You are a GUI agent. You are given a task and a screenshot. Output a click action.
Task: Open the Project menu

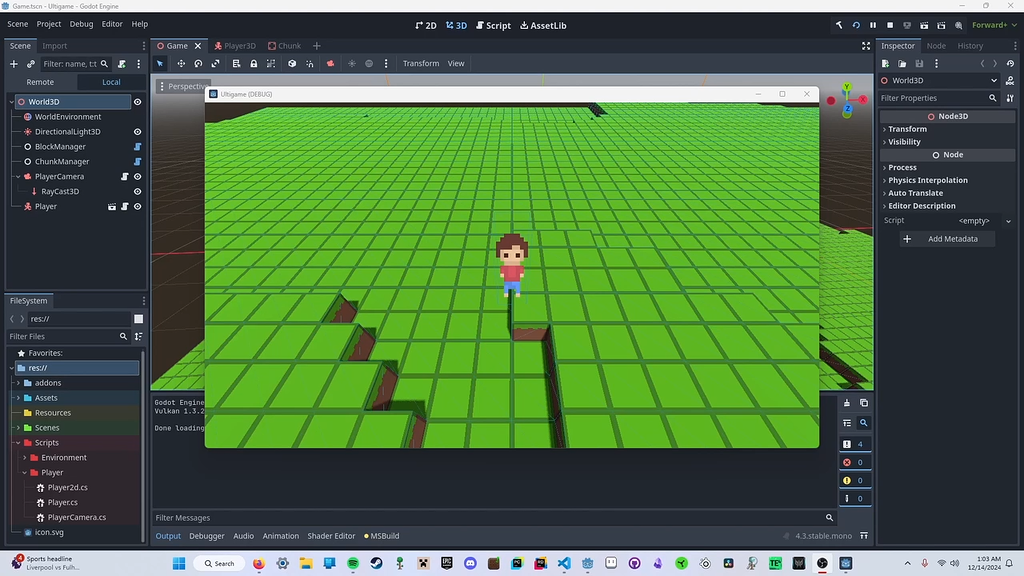click(49, 24)
